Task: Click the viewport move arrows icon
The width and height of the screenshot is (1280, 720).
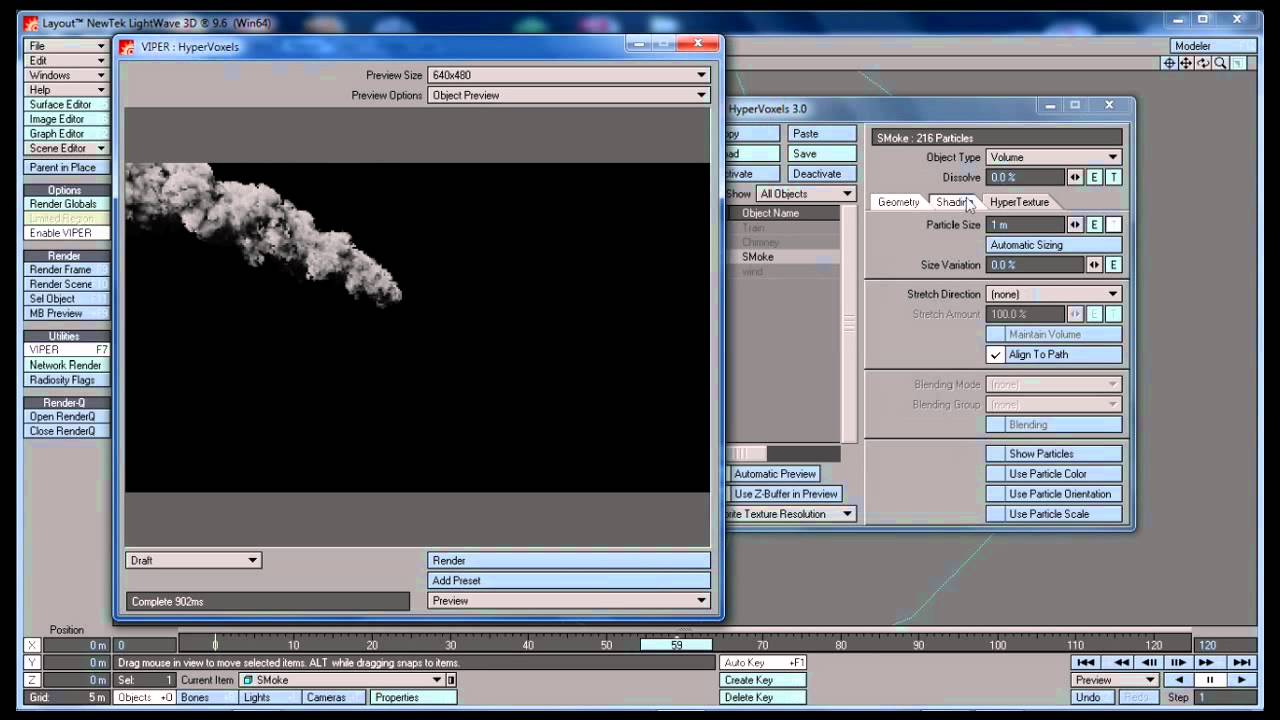Action: pyautogui.click(x=1185, y=63)
